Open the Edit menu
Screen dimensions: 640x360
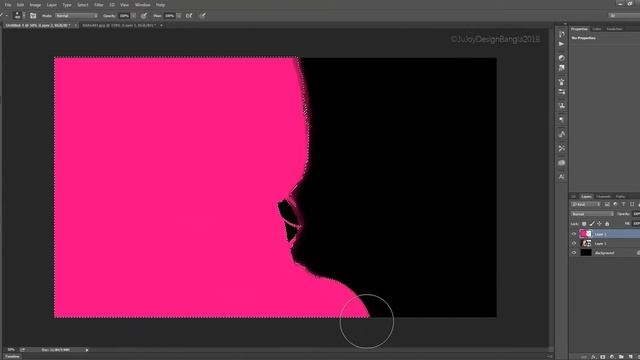pos(20,5)
